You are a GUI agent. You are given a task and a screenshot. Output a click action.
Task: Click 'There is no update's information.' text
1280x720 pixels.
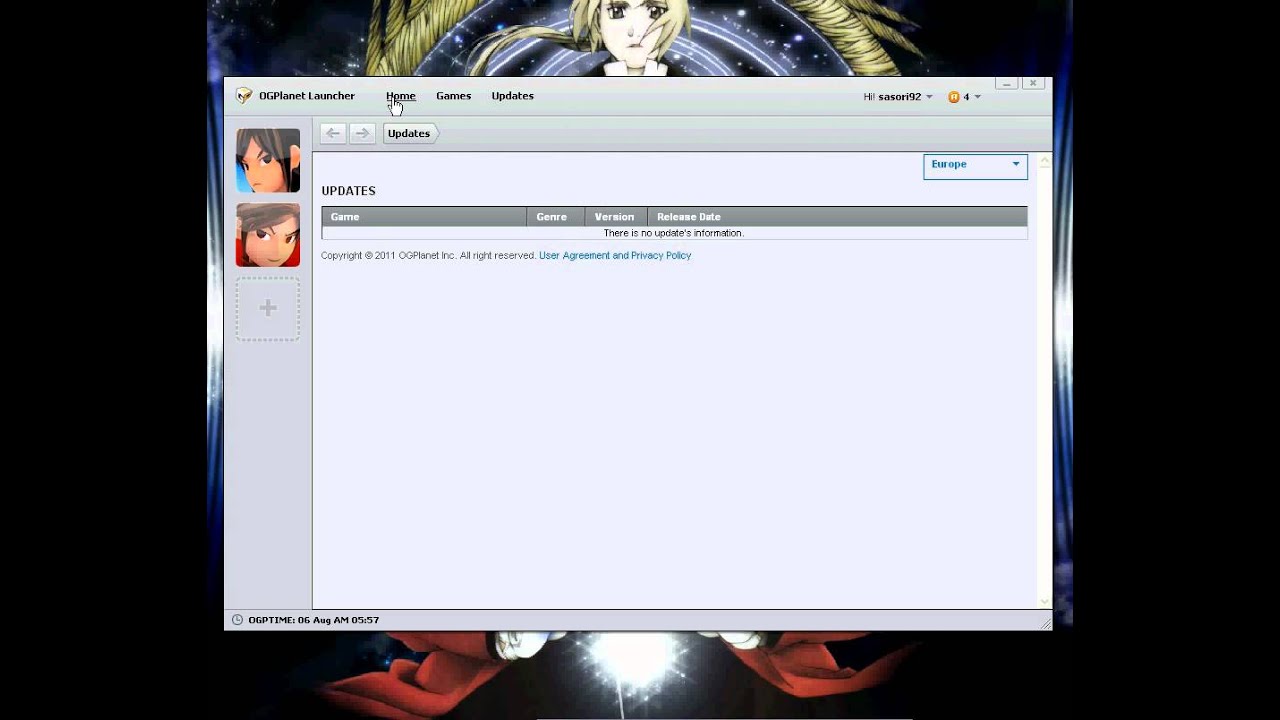674,233
